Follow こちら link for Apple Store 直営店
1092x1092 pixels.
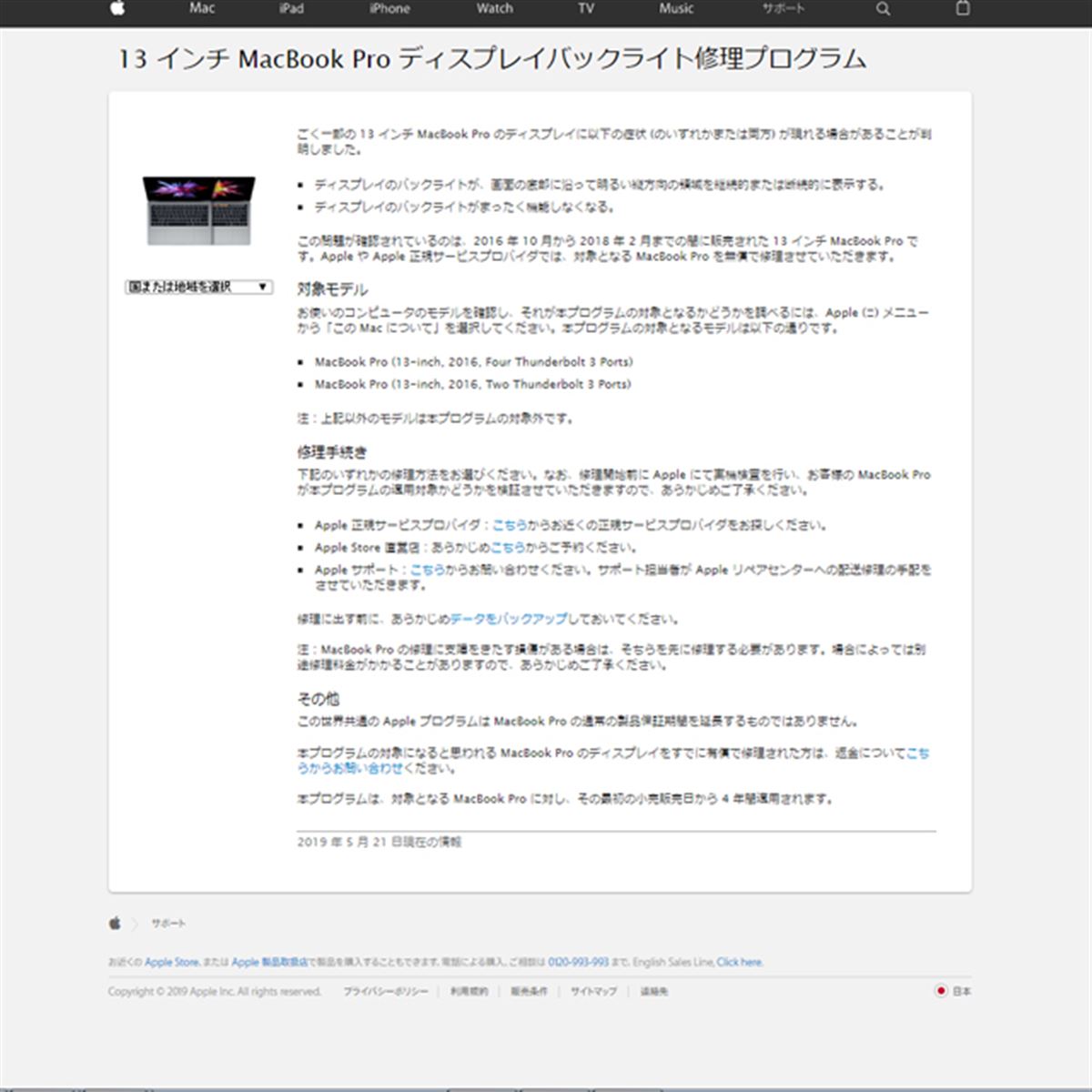pos(508,548)
